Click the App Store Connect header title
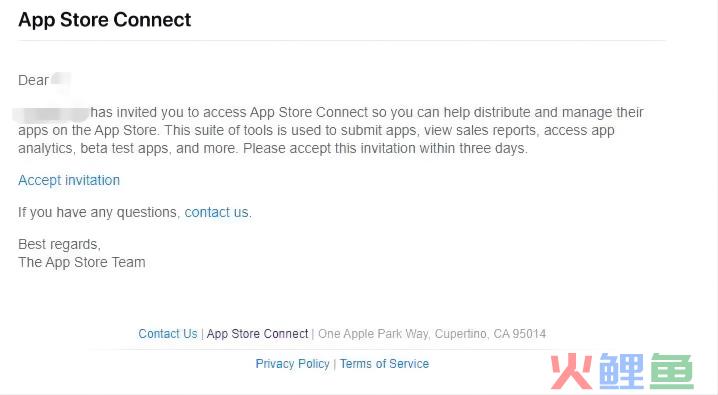Viewport: 718px width, 395px height. [x=104, y=20]
